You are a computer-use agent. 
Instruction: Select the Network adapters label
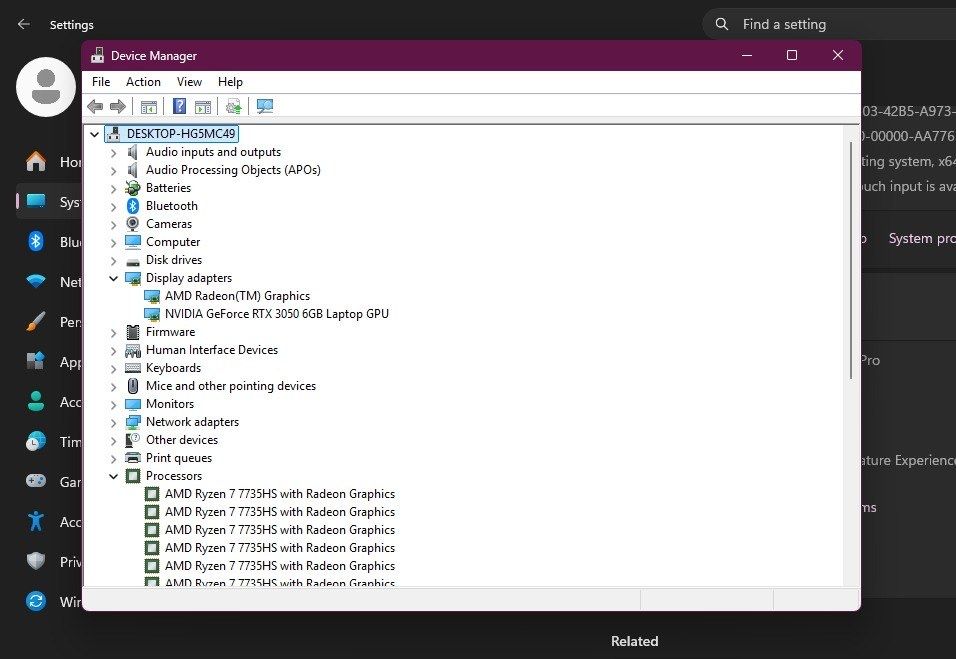[x=192, y=422]
